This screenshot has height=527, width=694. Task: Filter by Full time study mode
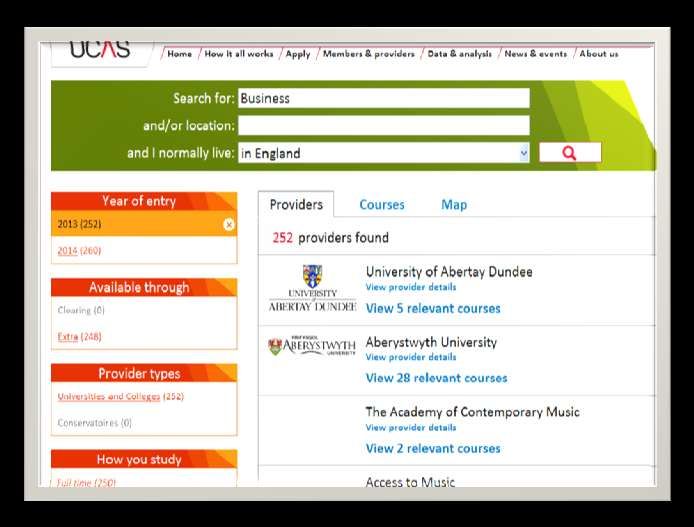tap(86, 482)
